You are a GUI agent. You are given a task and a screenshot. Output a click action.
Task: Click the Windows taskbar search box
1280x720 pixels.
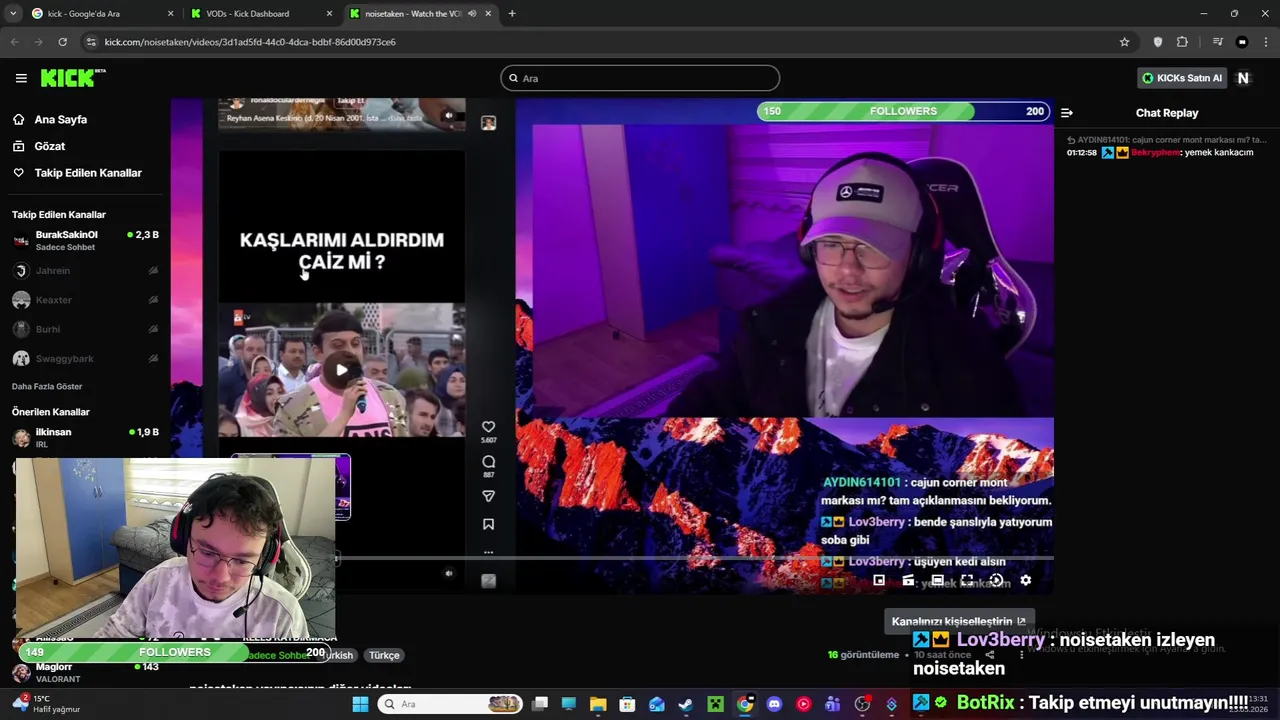[450, 704]
